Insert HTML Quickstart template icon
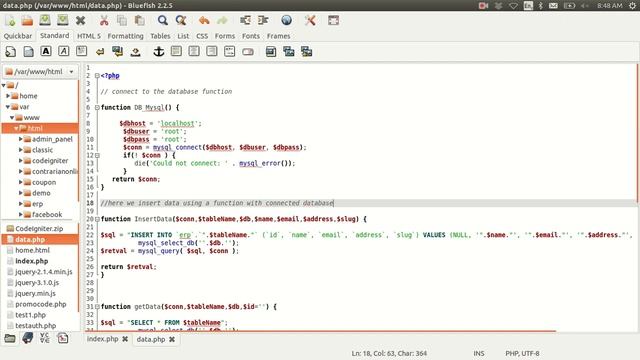Viewport: 640px width, 360px height. coord(11,51)
